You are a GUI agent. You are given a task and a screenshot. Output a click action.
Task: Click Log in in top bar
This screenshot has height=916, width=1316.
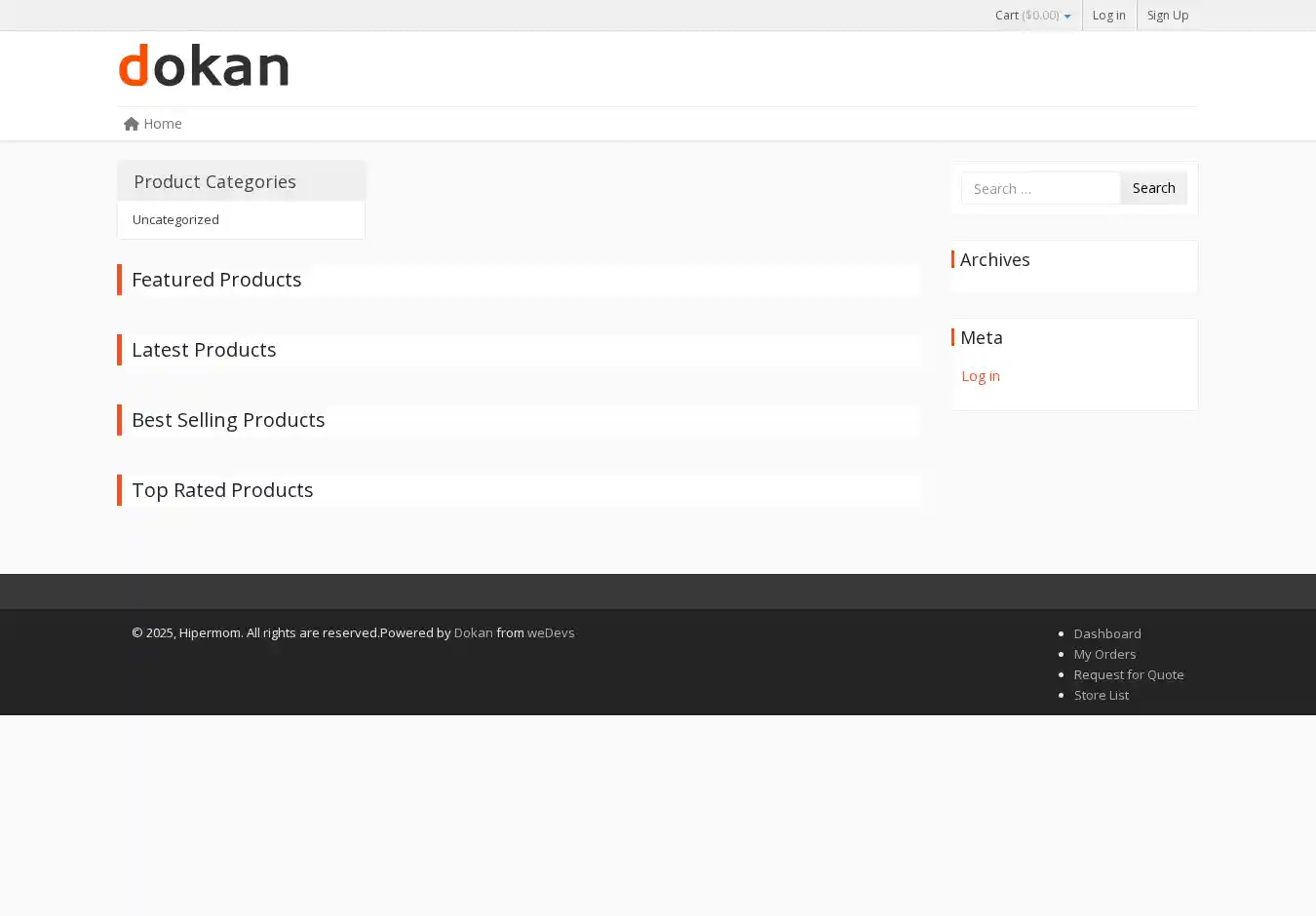(1108, 16)
